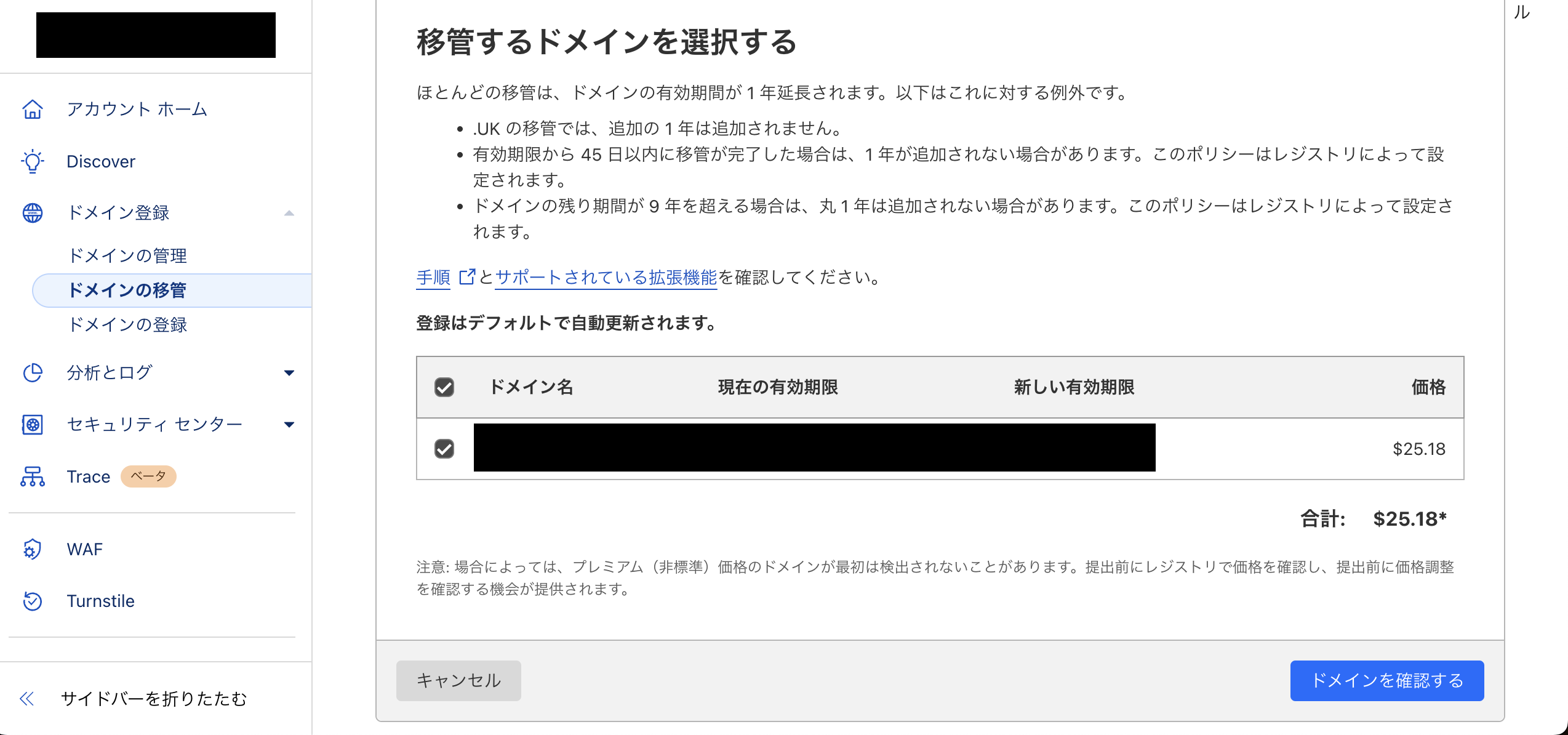
Task: Toggle the select-all checkbox in table header
Action: (444, 387)
